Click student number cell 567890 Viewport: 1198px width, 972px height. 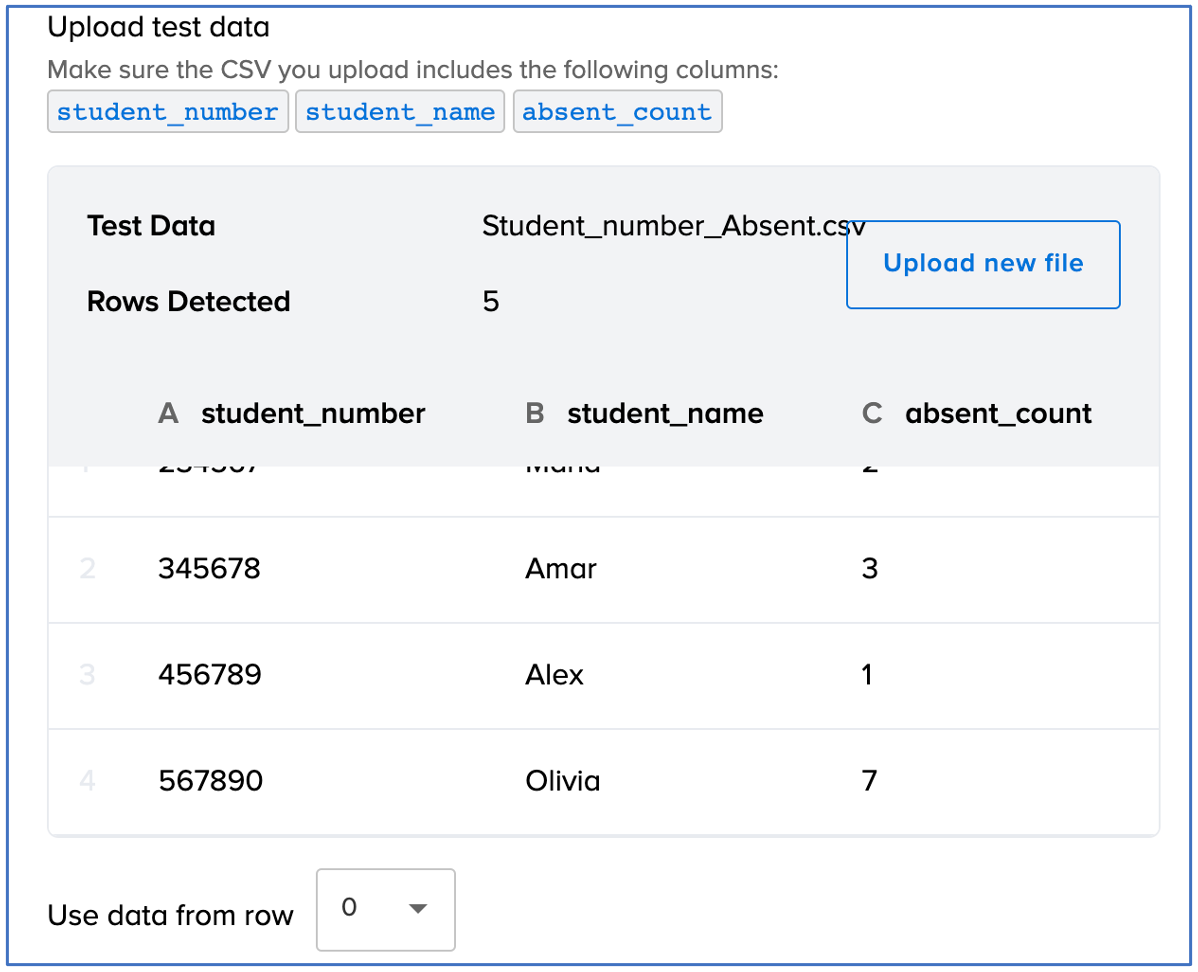(210, 780)
